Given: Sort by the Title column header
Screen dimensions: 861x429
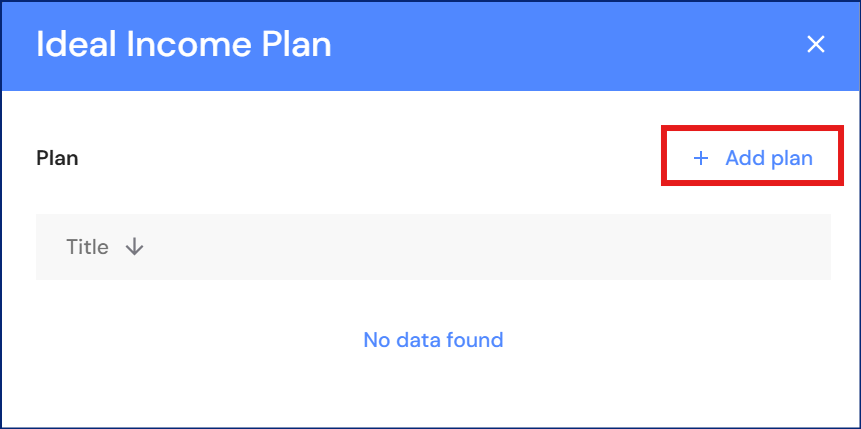Looking at the screenshot, I should coord(88,247).
